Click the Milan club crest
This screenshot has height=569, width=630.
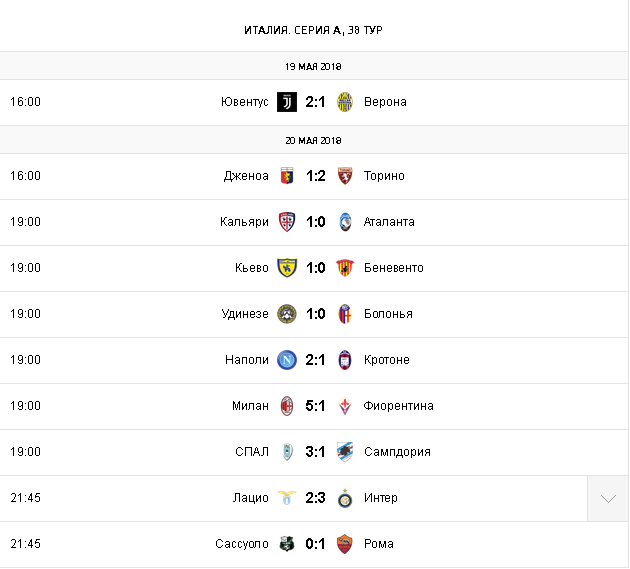click(286, 406)
